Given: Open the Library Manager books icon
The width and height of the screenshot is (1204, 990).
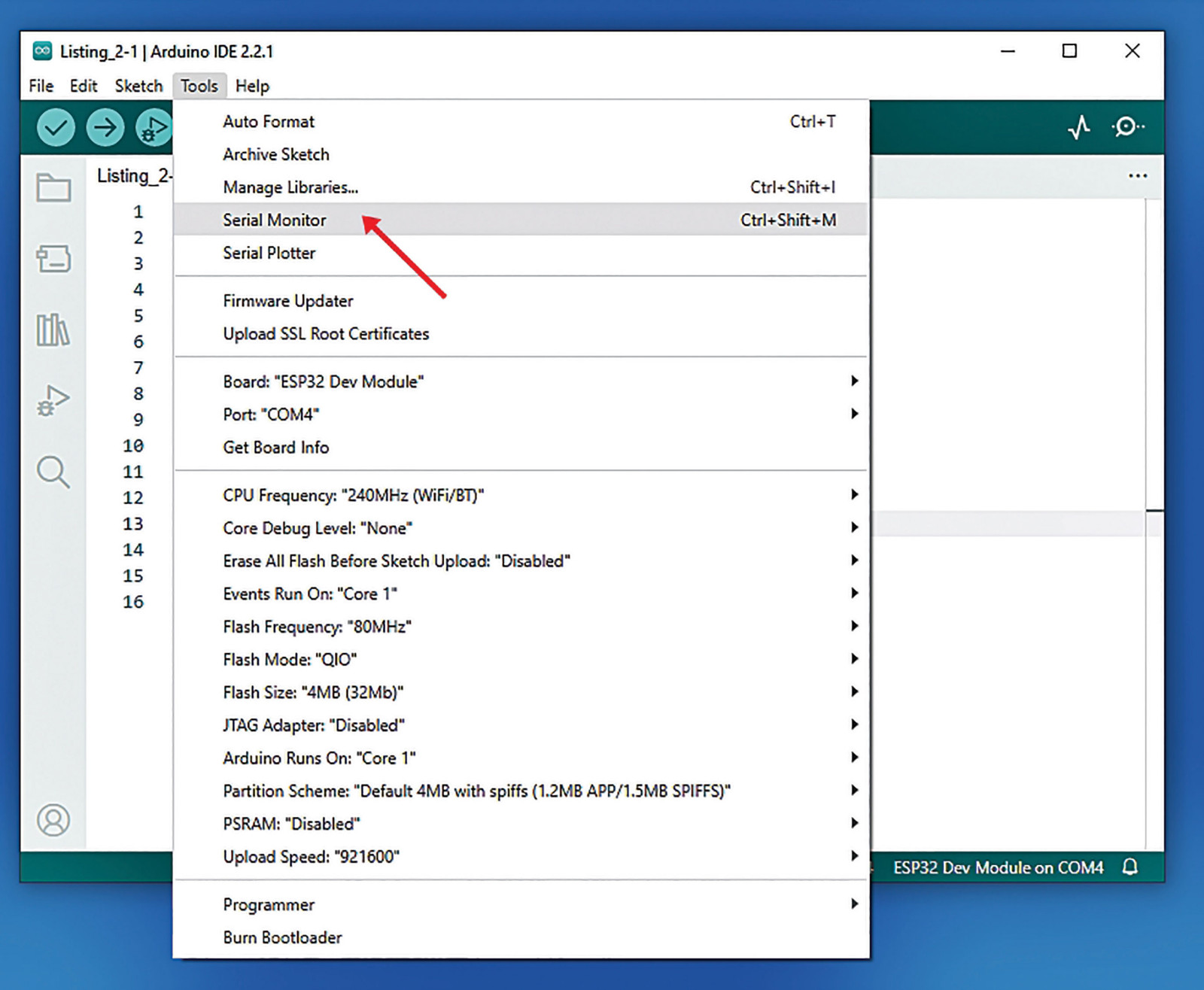Looking at the screenshot, I should pos(53,329).
